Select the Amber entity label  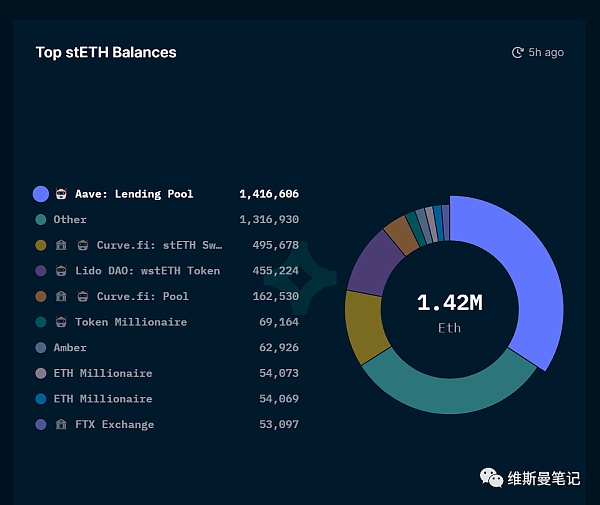pos(70,348)
